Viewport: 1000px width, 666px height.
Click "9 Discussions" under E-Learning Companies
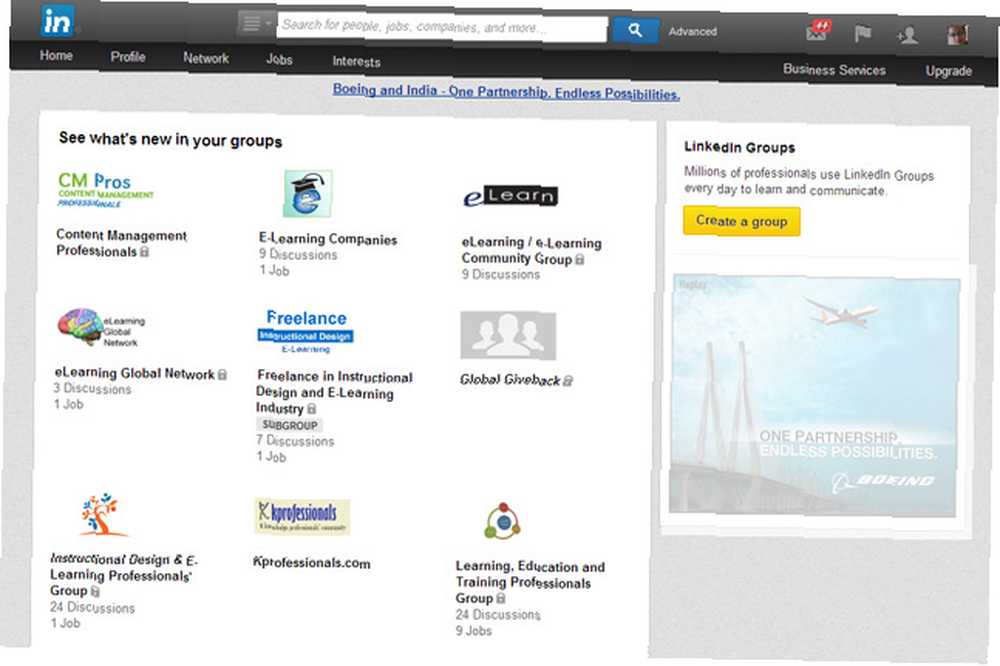[x=298, y=254]
